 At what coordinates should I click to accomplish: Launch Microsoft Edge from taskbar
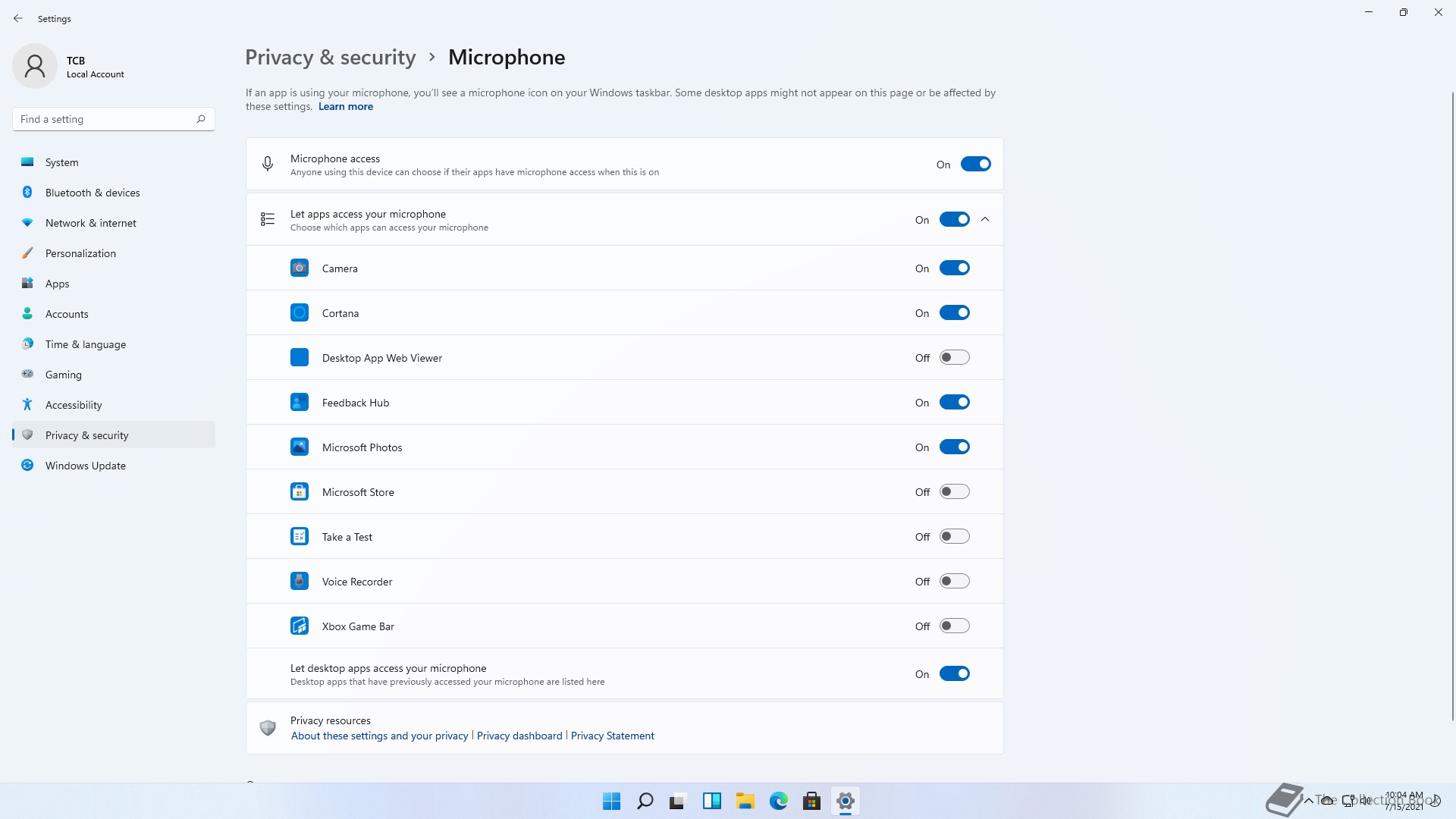coord(778,801)
